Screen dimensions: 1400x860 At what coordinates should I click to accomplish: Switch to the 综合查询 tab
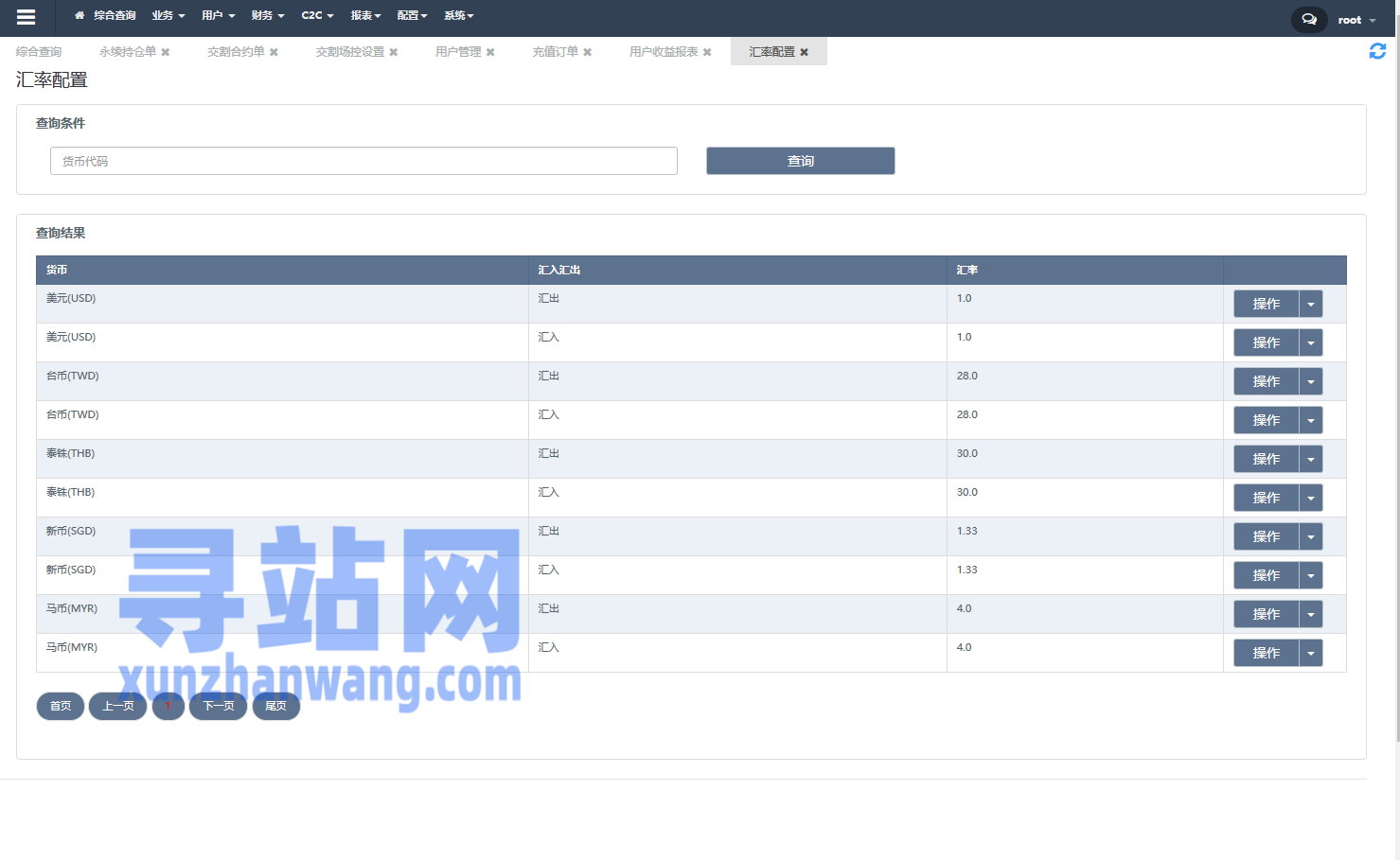[39, 52]
